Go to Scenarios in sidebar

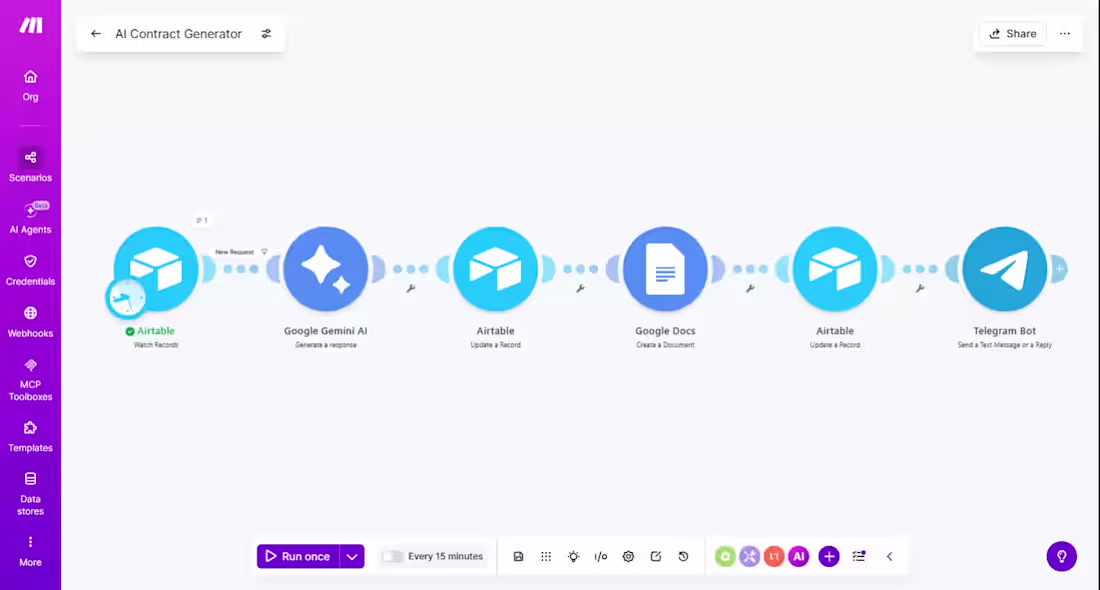pyautogui.click(x=30, y=166)
